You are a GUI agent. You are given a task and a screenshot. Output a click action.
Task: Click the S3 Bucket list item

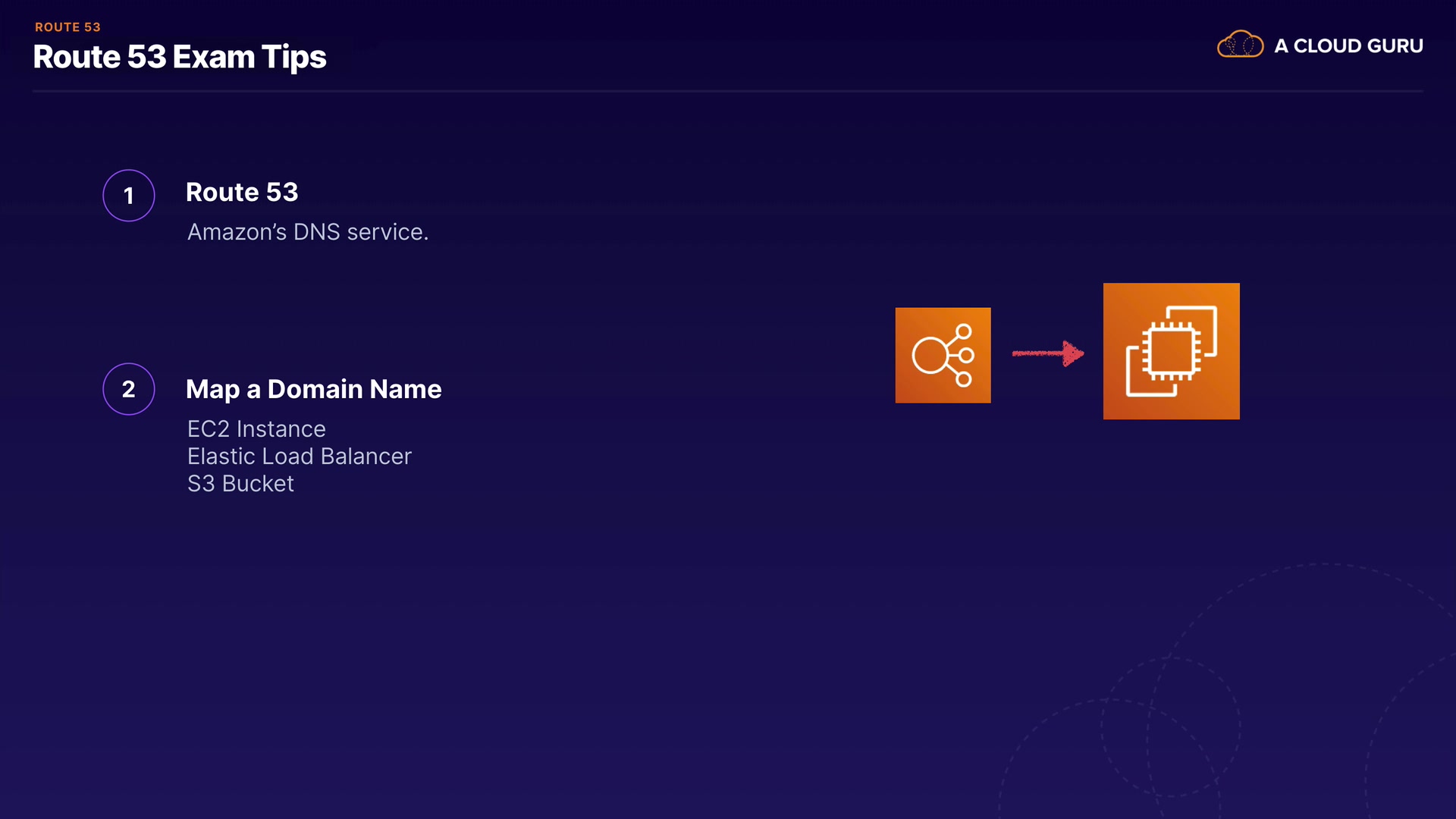click(240, 484)
